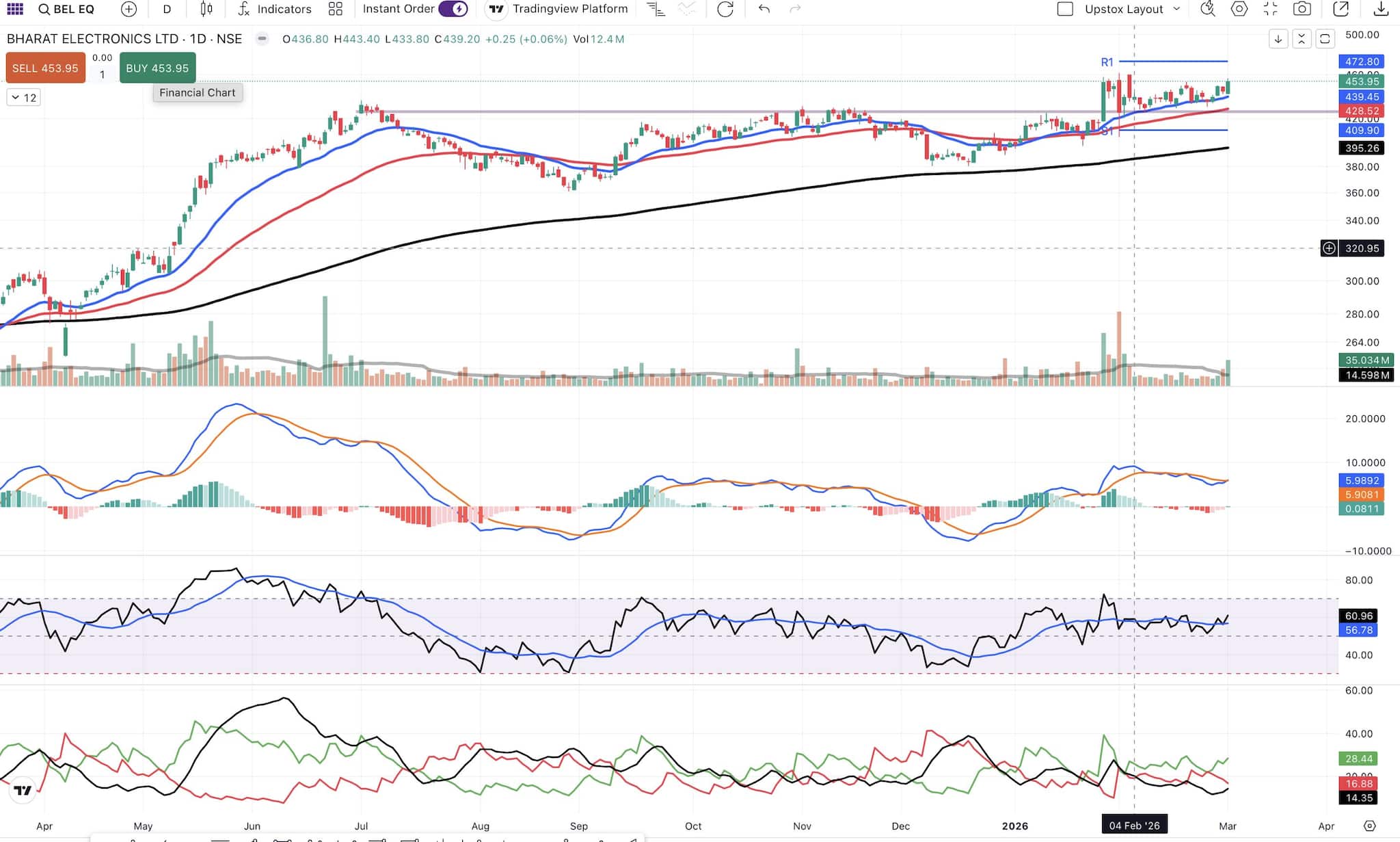Open the apps grid menu
Screen dimensions: 1400x842
click(x=15, y=9)
